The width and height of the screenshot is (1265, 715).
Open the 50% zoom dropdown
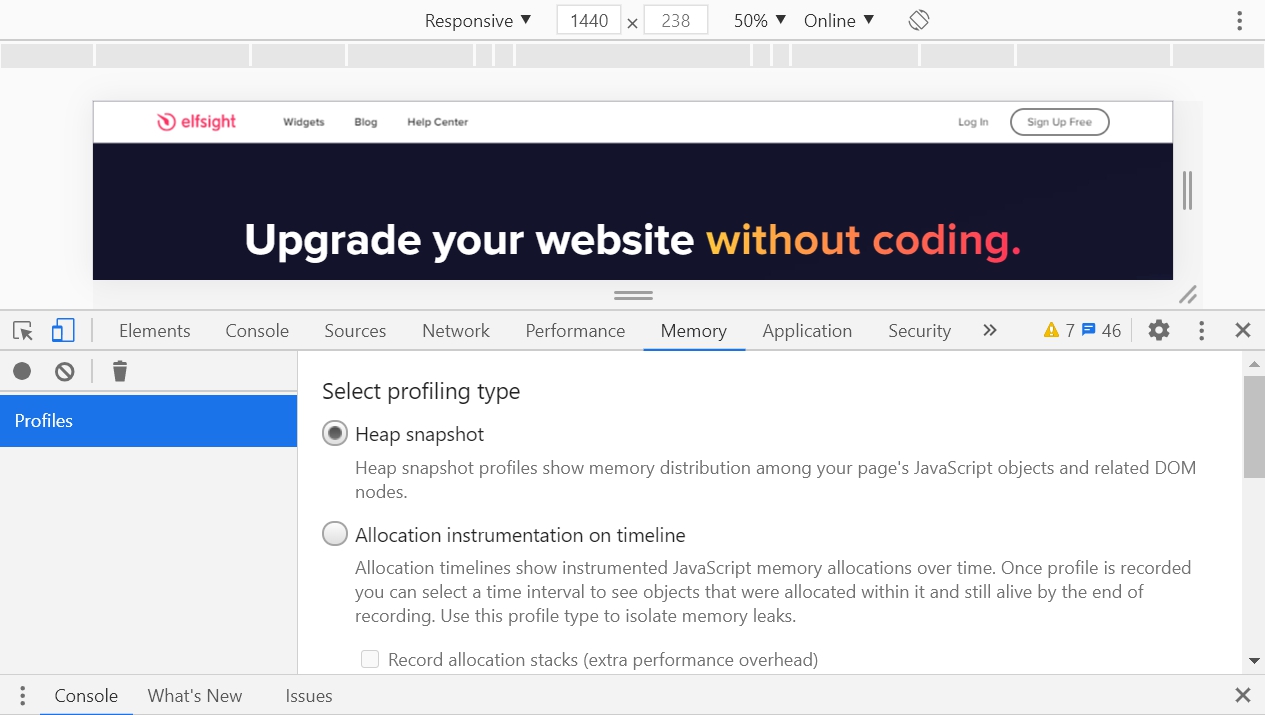pos(758,19)
